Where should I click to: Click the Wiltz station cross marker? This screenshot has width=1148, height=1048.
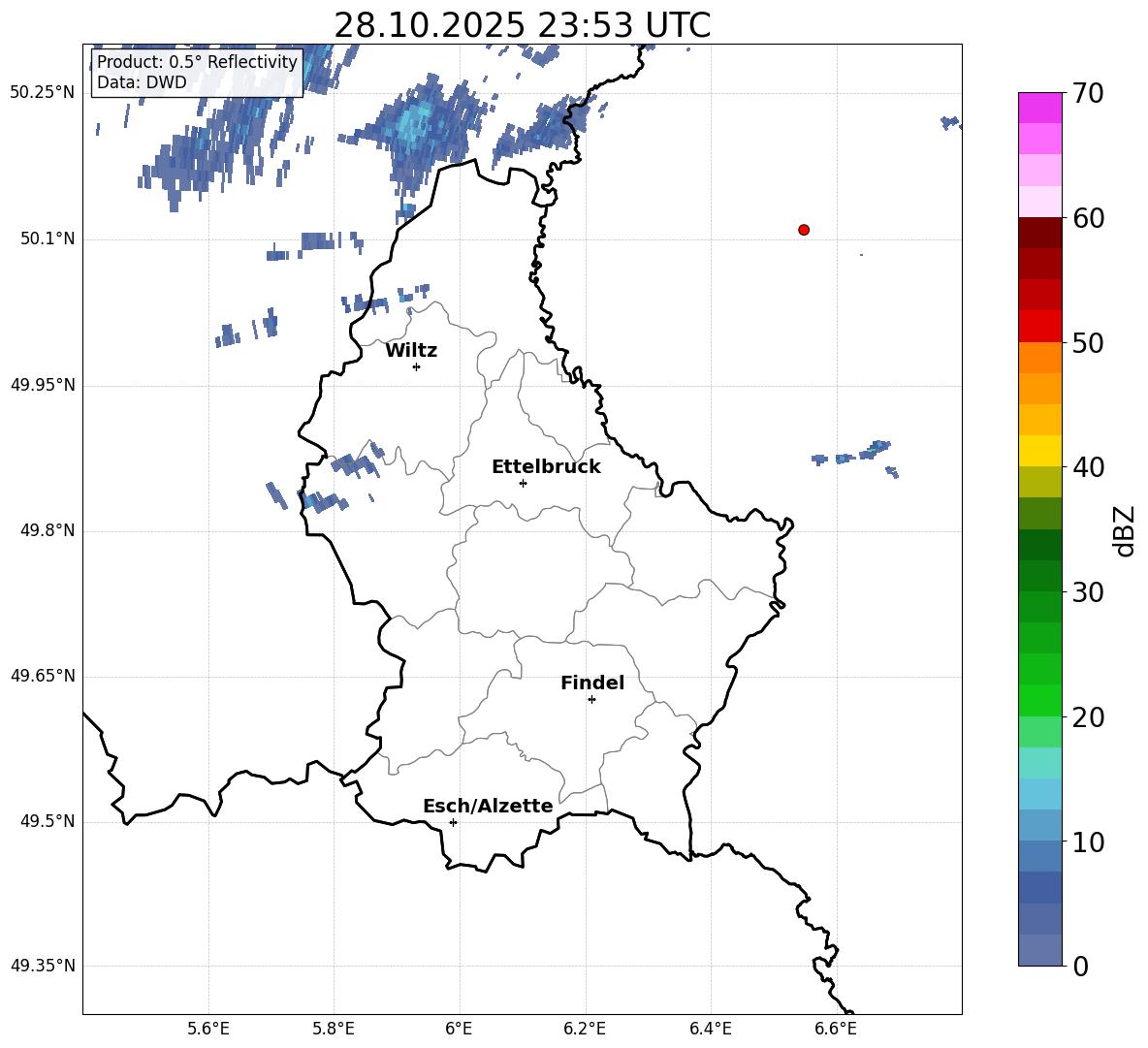[x=417, y=366]
